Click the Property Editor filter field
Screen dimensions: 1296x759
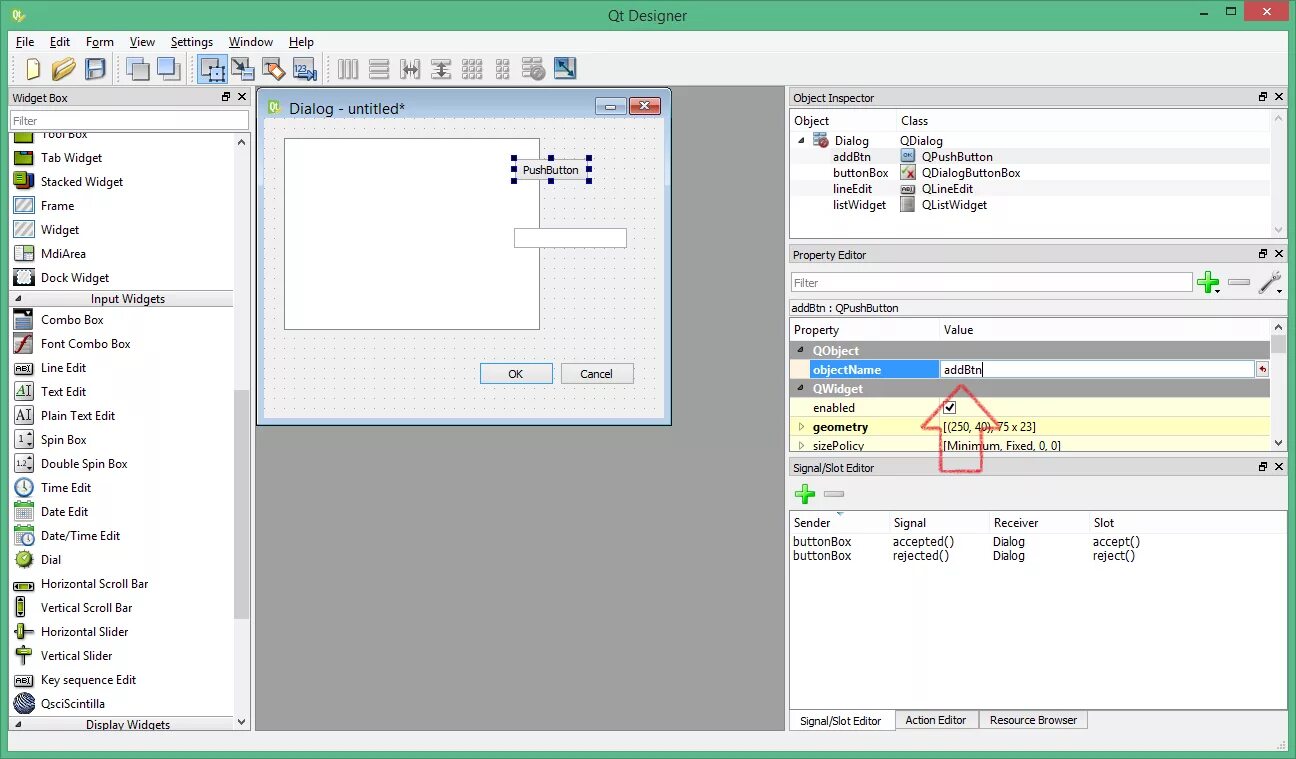[992, 283]
